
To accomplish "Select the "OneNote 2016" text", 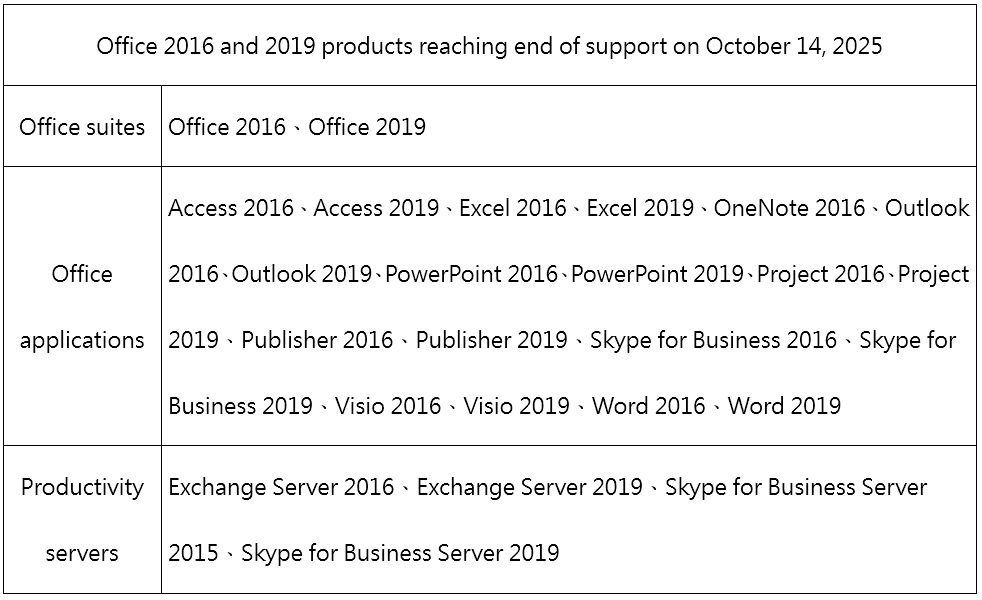I will tap(789, 208).
